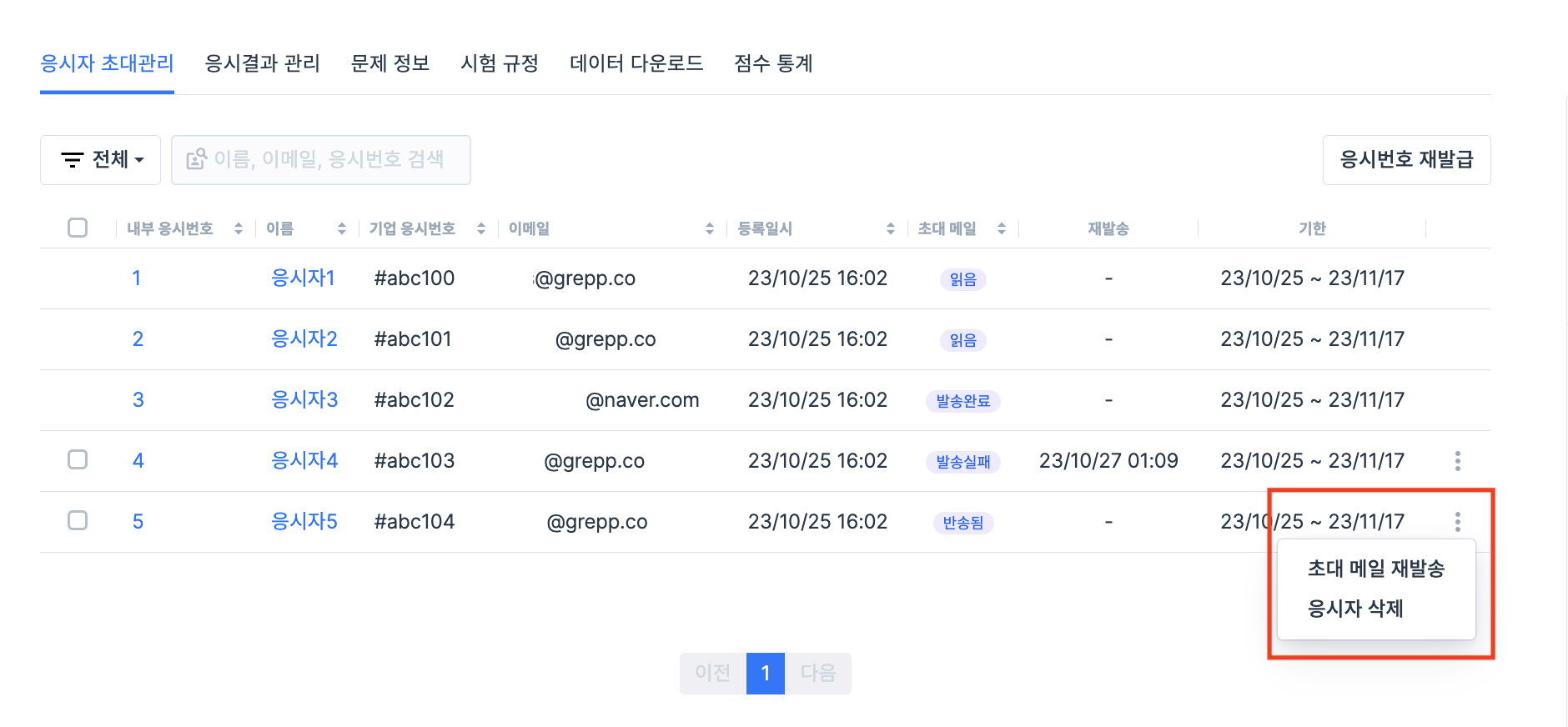The width and height of the screenshot is (1568, 727).
Task: Sort by 기업 응시번호 column arrows
Action: coord(481,228)
